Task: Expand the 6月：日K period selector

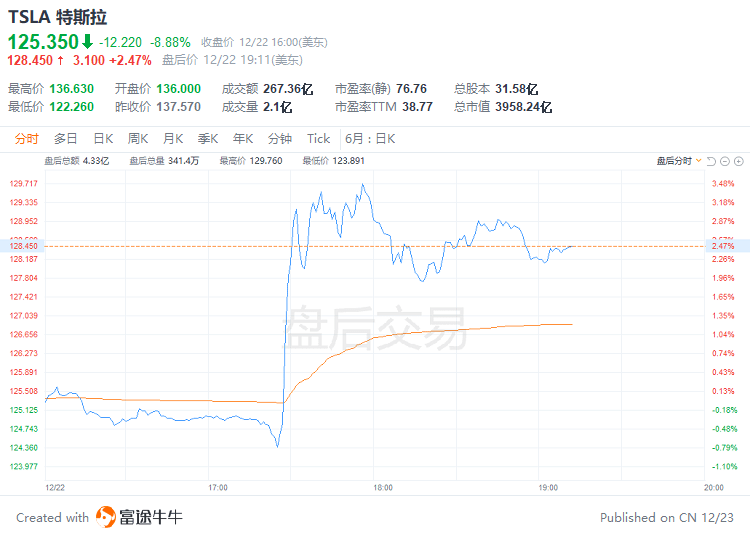Action: click(369, 139)
